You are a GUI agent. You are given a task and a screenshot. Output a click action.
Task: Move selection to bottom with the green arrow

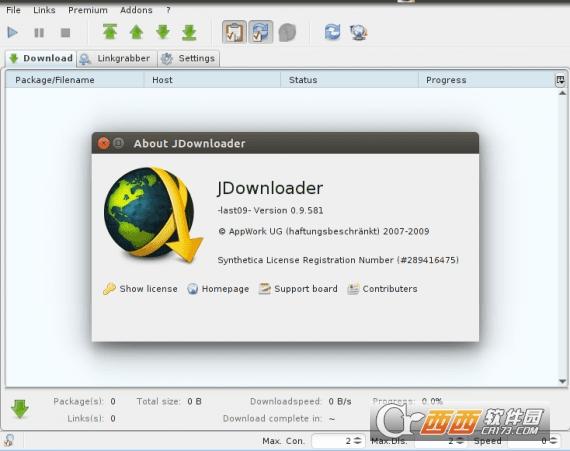coord(189,32)
